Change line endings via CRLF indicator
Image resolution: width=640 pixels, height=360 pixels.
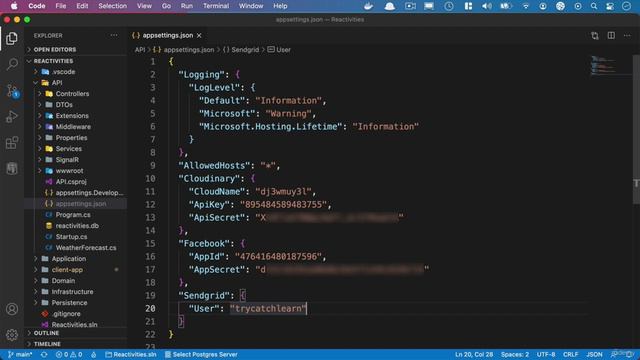point(570,354)
